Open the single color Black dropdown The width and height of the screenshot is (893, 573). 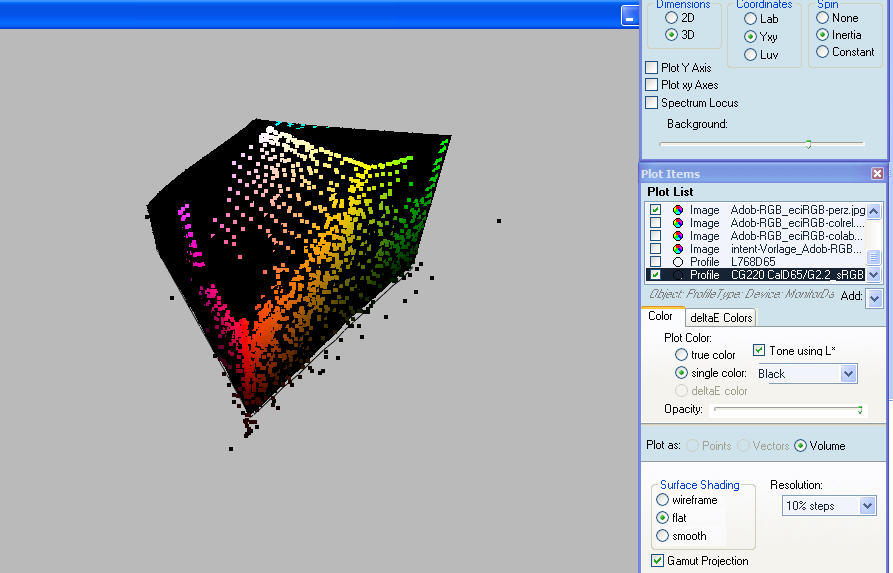848,374
